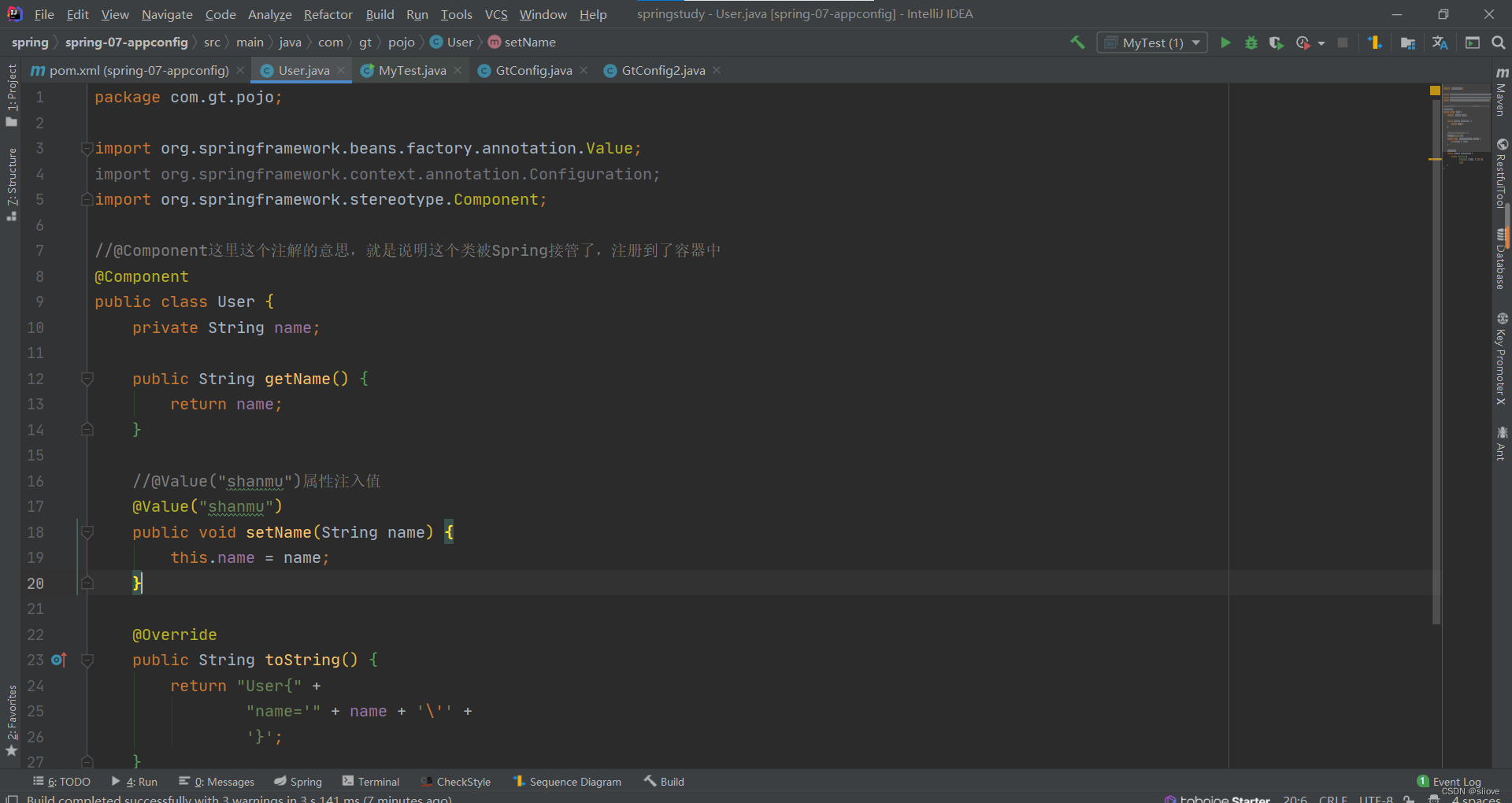Run MyTest with Coverage shield icon
Image resolution: width=1512 pixels, height=803 pixels.
(x=1276, y=43)
